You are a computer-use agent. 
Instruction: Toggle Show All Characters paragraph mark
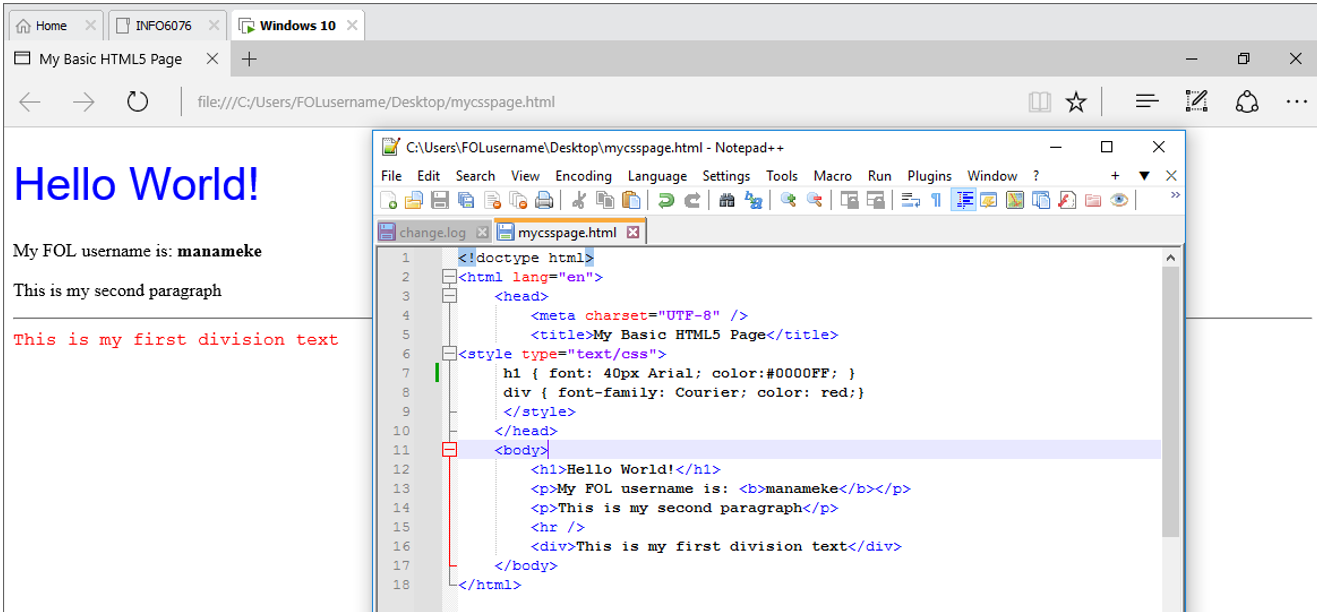click(x=935, y=200)
